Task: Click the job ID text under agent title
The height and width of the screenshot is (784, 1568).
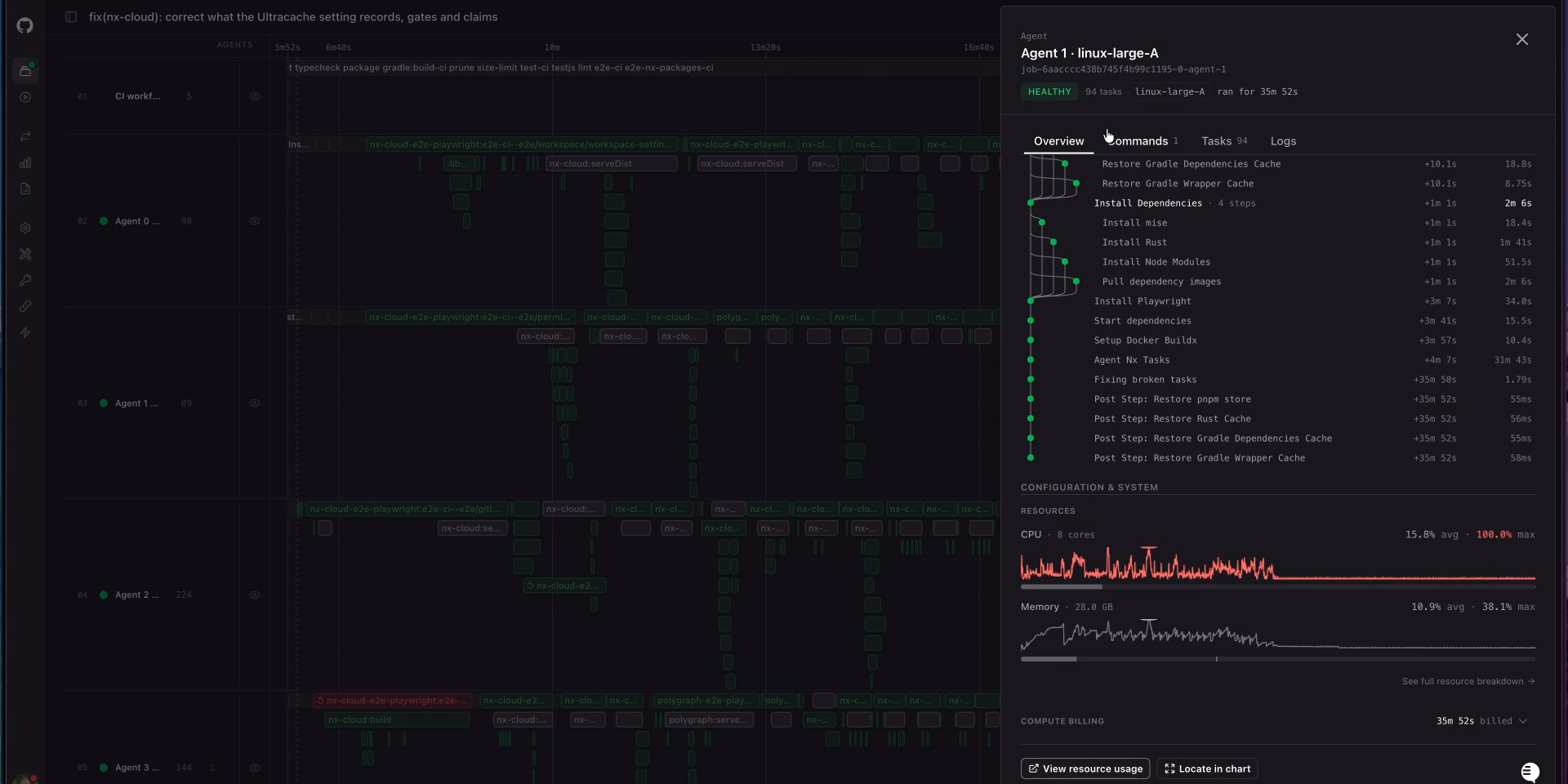Action: (x=1123, y=69)
